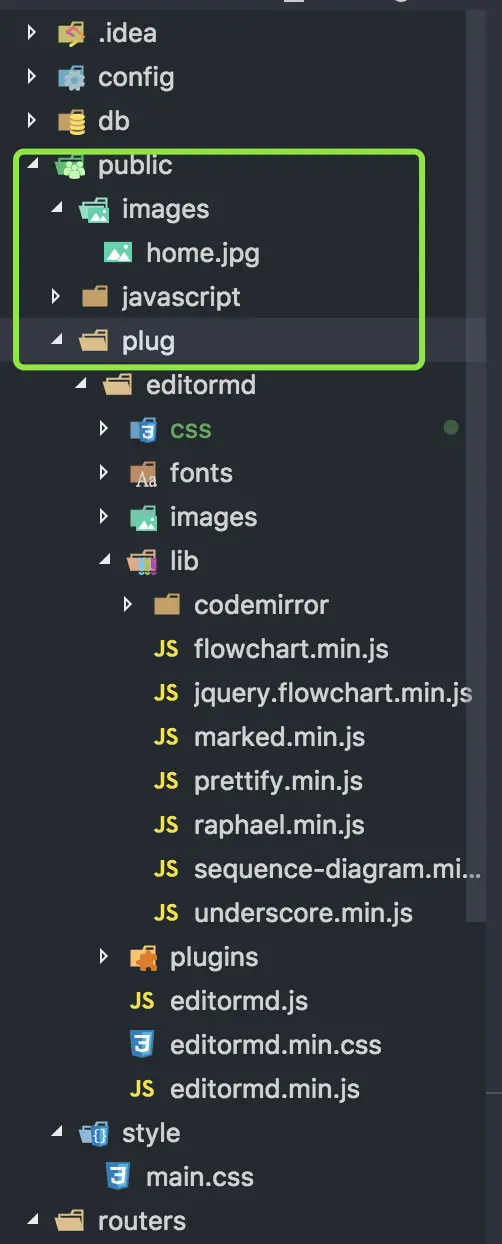Click the icon of images folder under public
This screenshot has width=502, height=1244.
pos(95,210)
